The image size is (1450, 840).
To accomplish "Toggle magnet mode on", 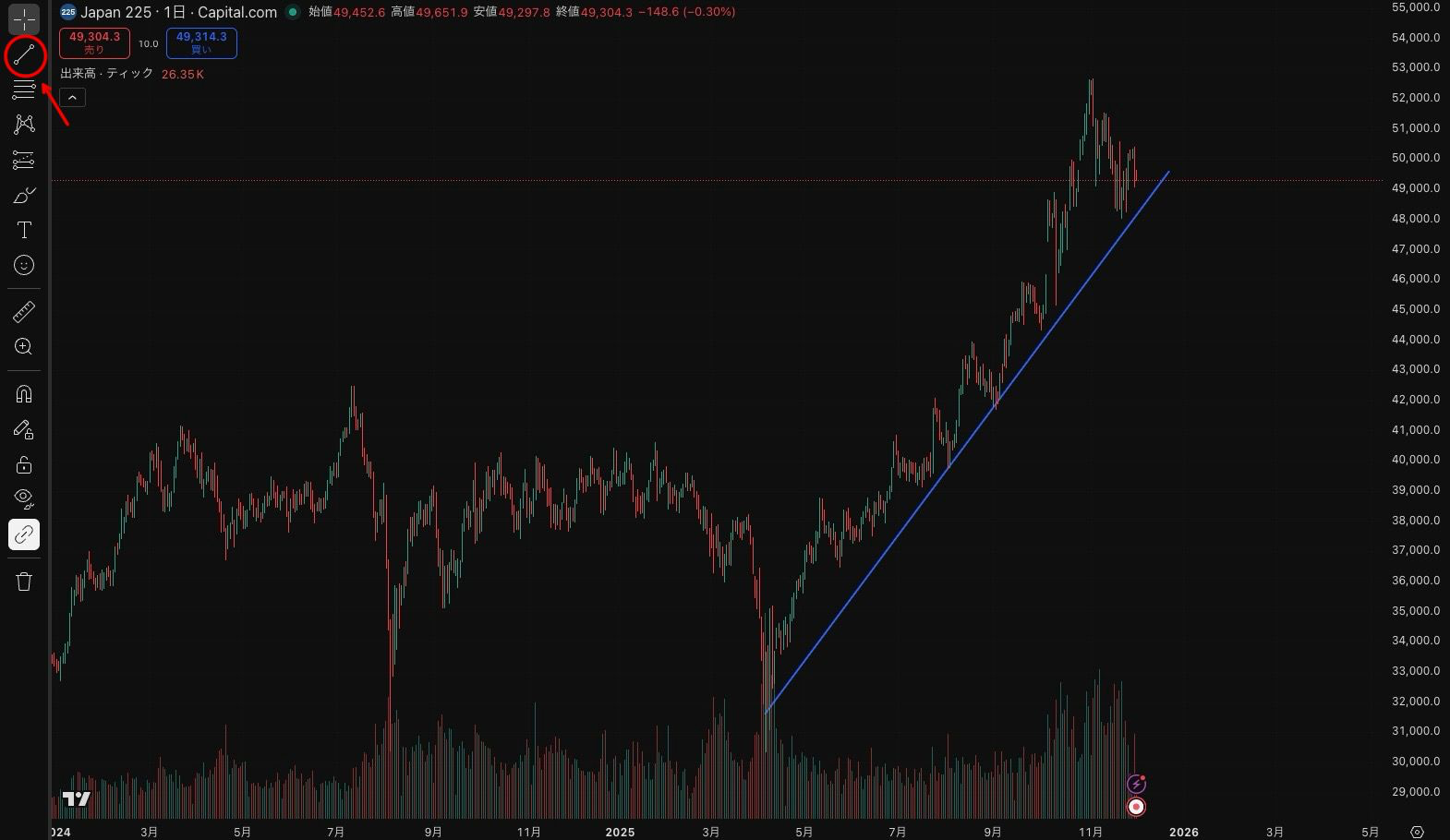I will coord(24,394).
